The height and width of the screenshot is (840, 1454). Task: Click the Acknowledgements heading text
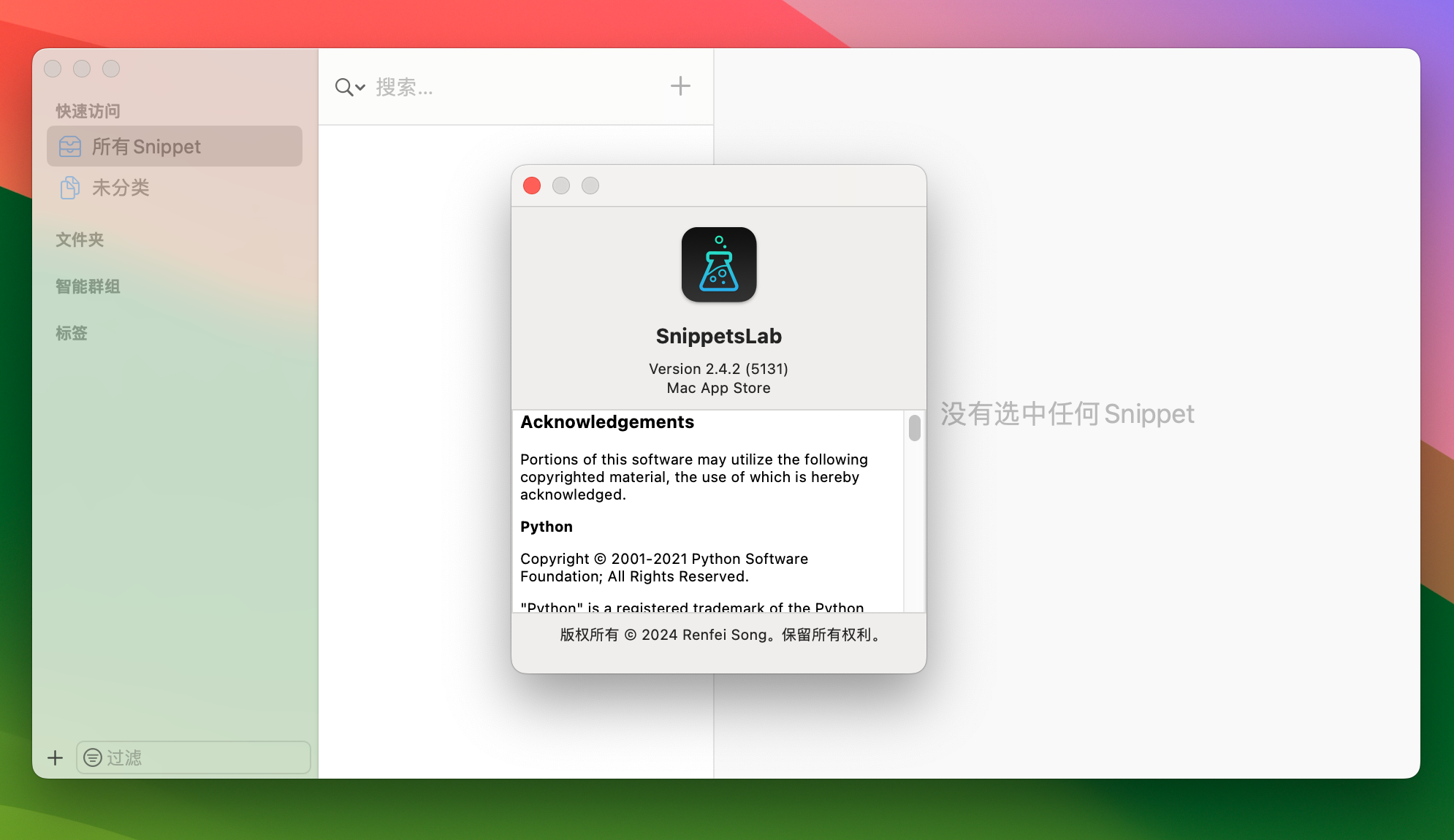click(x=606, y=422)
